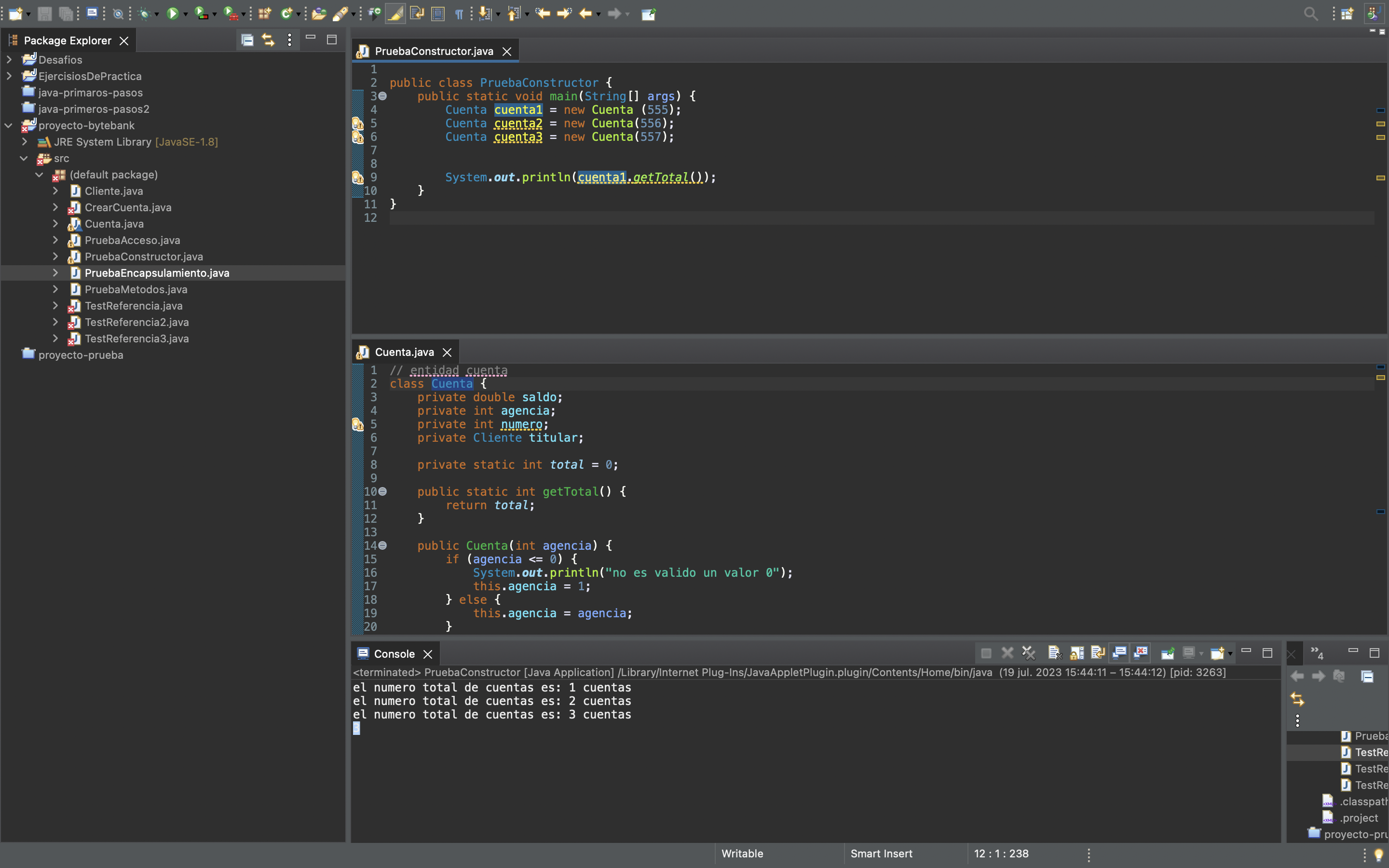Screen dimensions: 1389x868
Task: Collapse the proyecto-bytebank project
Action: (x=9, y=125)
